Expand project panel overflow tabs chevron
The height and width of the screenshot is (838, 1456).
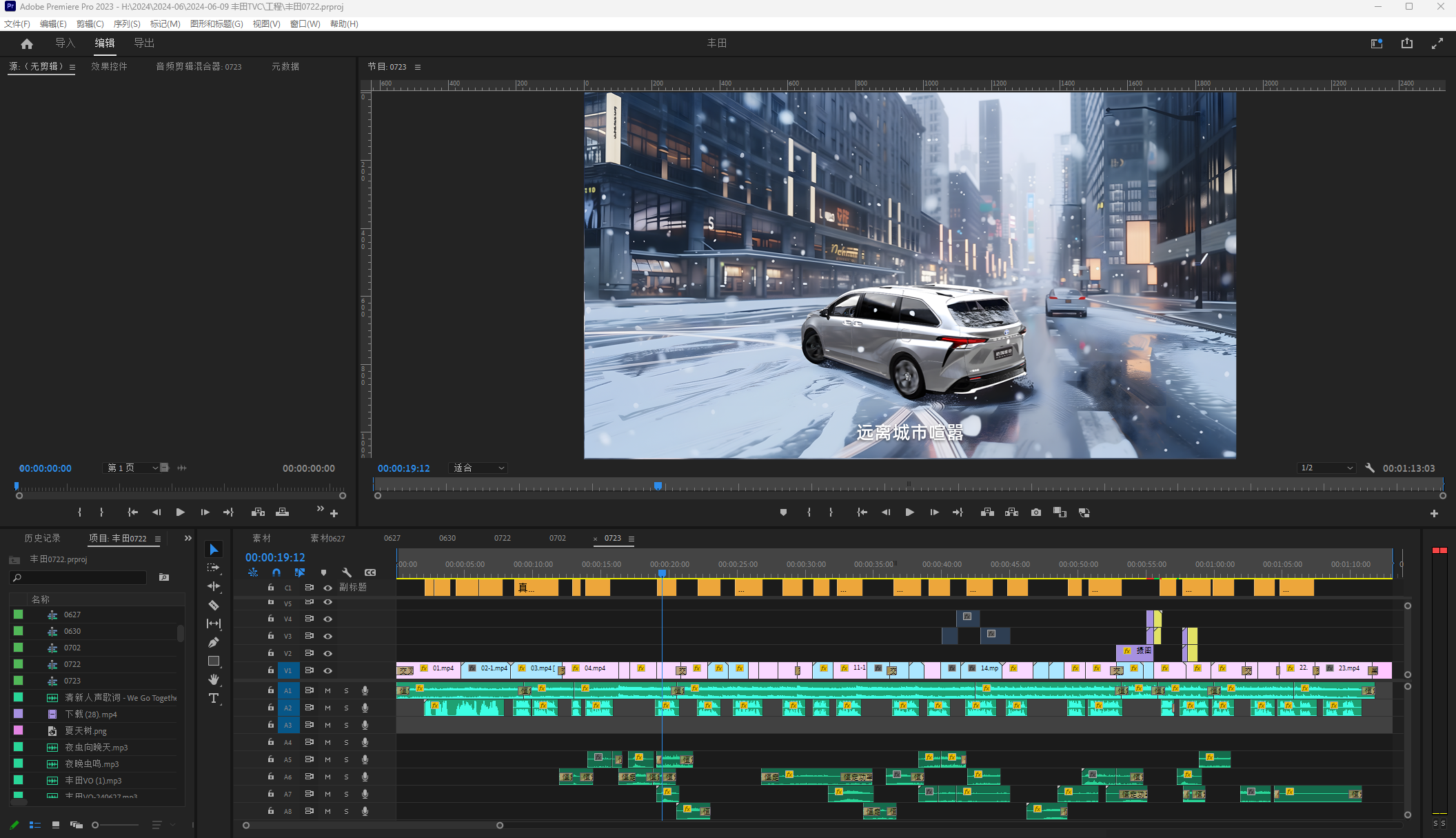[188, 538]
